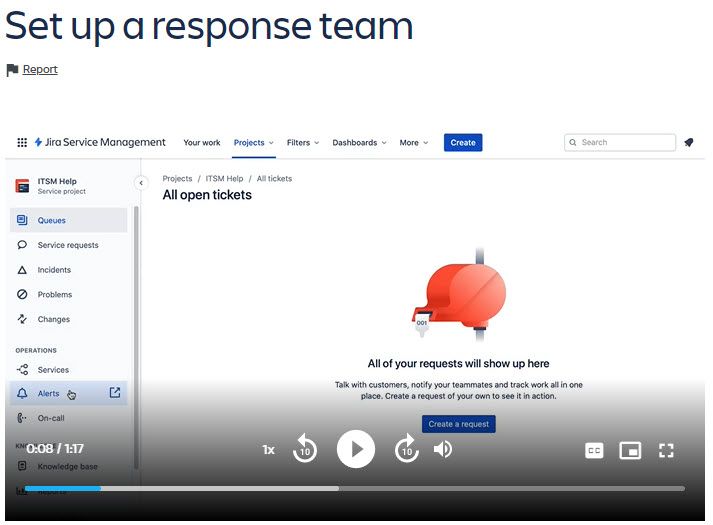Image resolution: width=713 pixels, height=525 pixels.
Task: Open Incidents in the sidebar
Action: pos(69,270)
